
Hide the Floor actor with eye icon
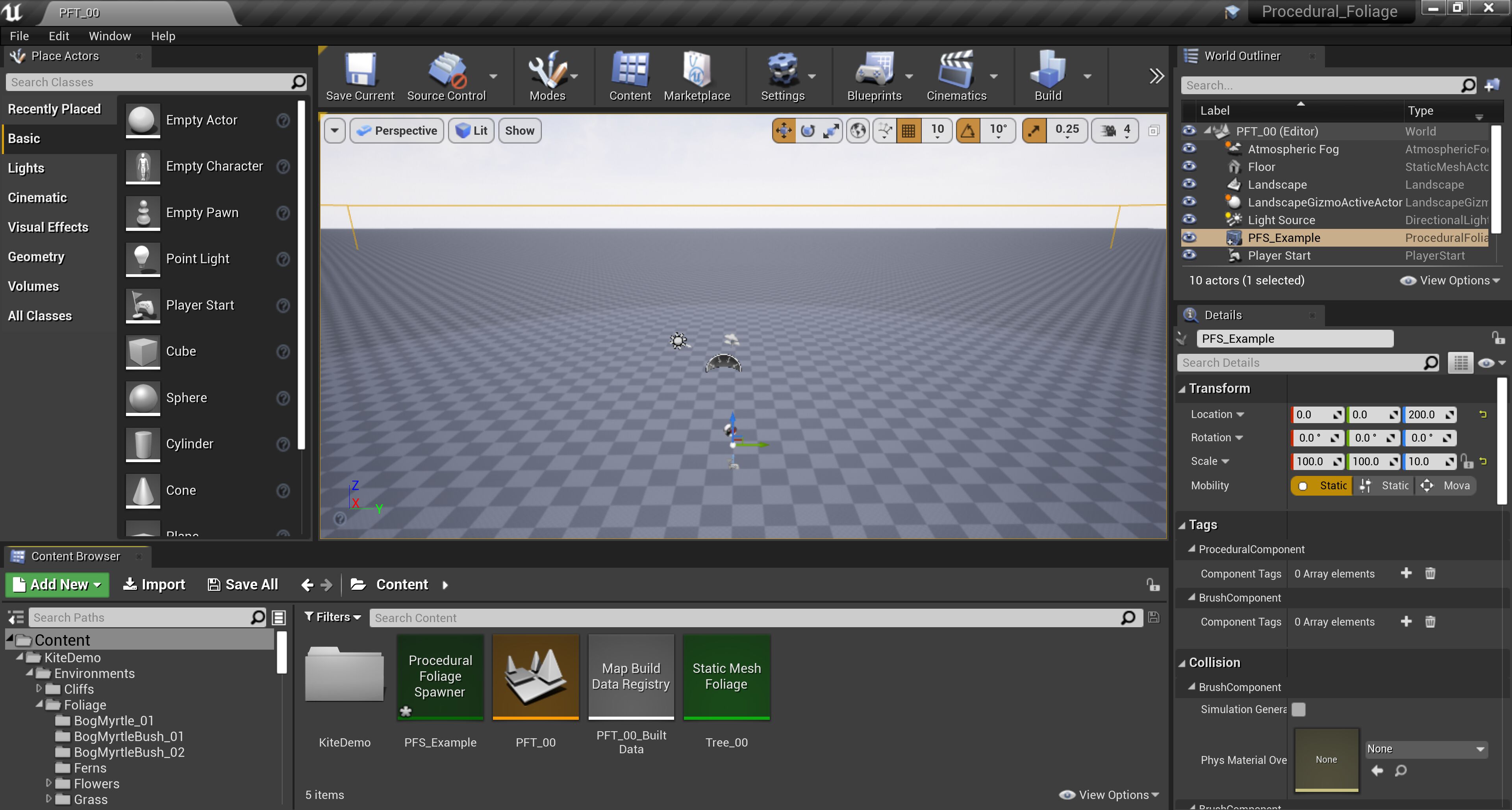1189,166
